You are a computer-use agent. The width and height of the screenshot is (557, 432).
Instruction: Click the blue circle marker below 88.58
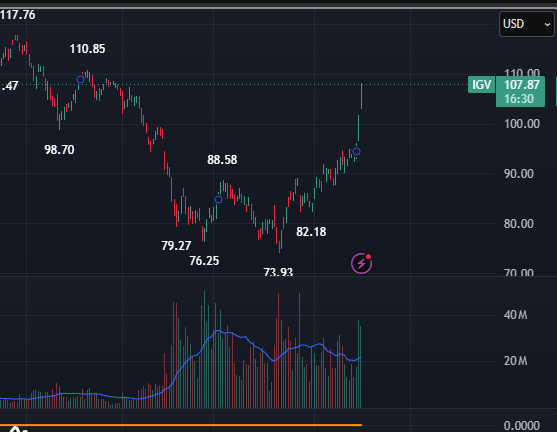[218, 199]
